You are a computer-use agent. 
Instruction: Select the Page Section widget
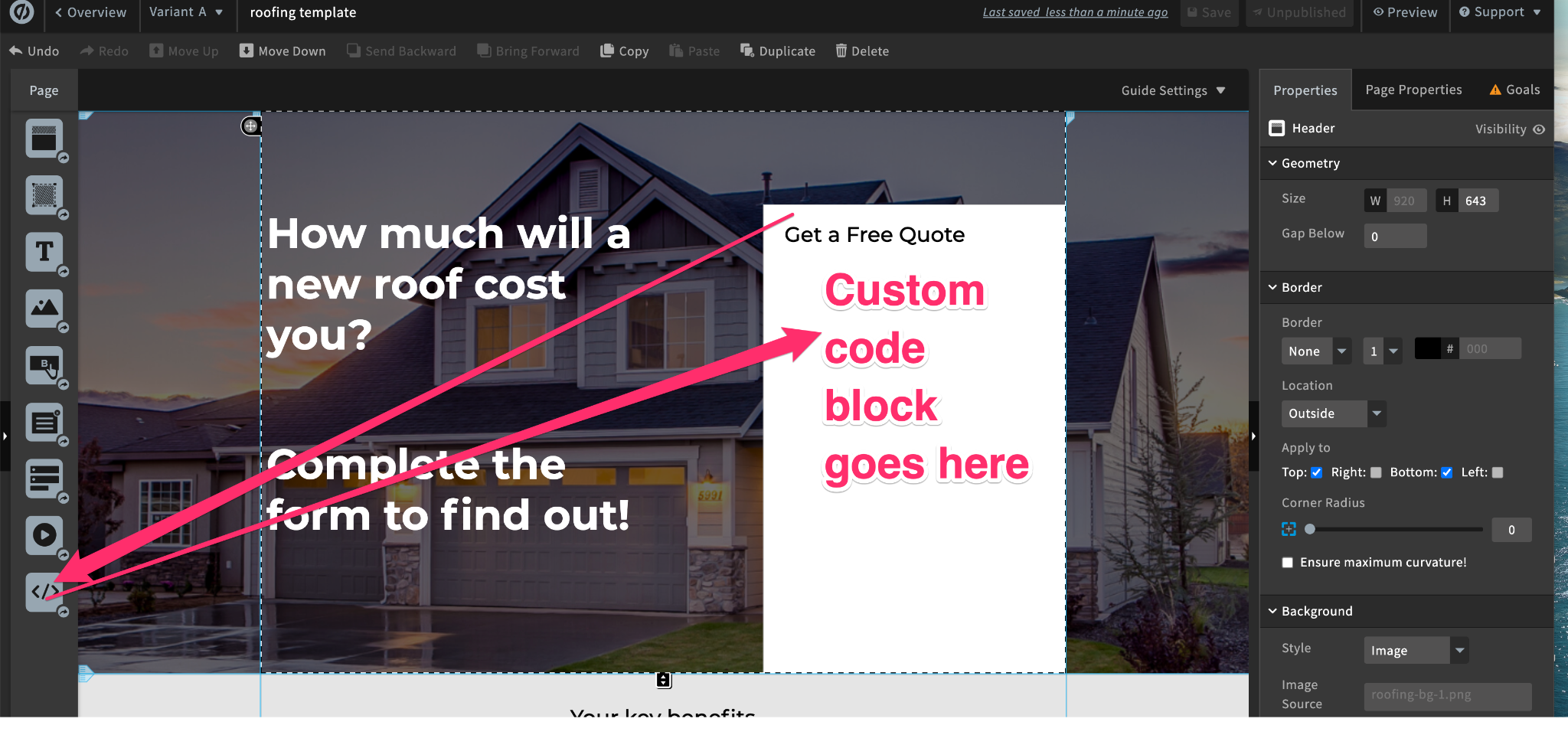(44, 139)
